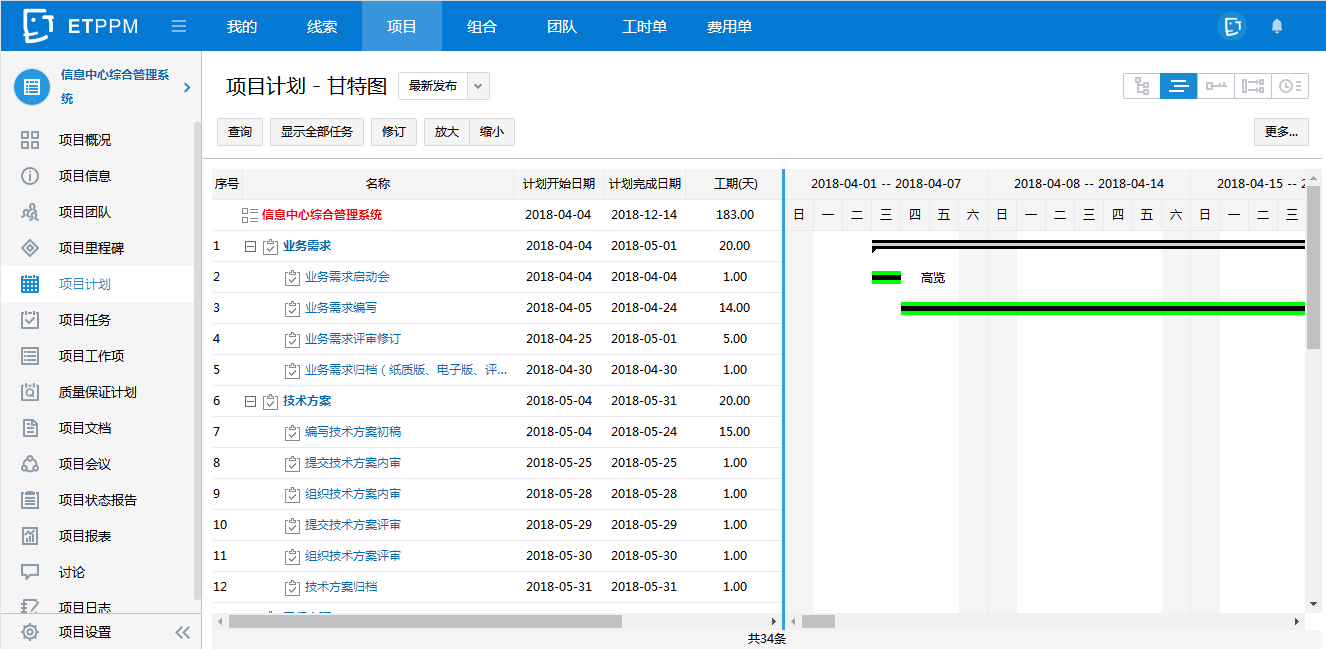The width and height of the screenshot is (1326, 649).
Task: Open 项目状态报告 in the sidebar
Action: tap(97, 500)
